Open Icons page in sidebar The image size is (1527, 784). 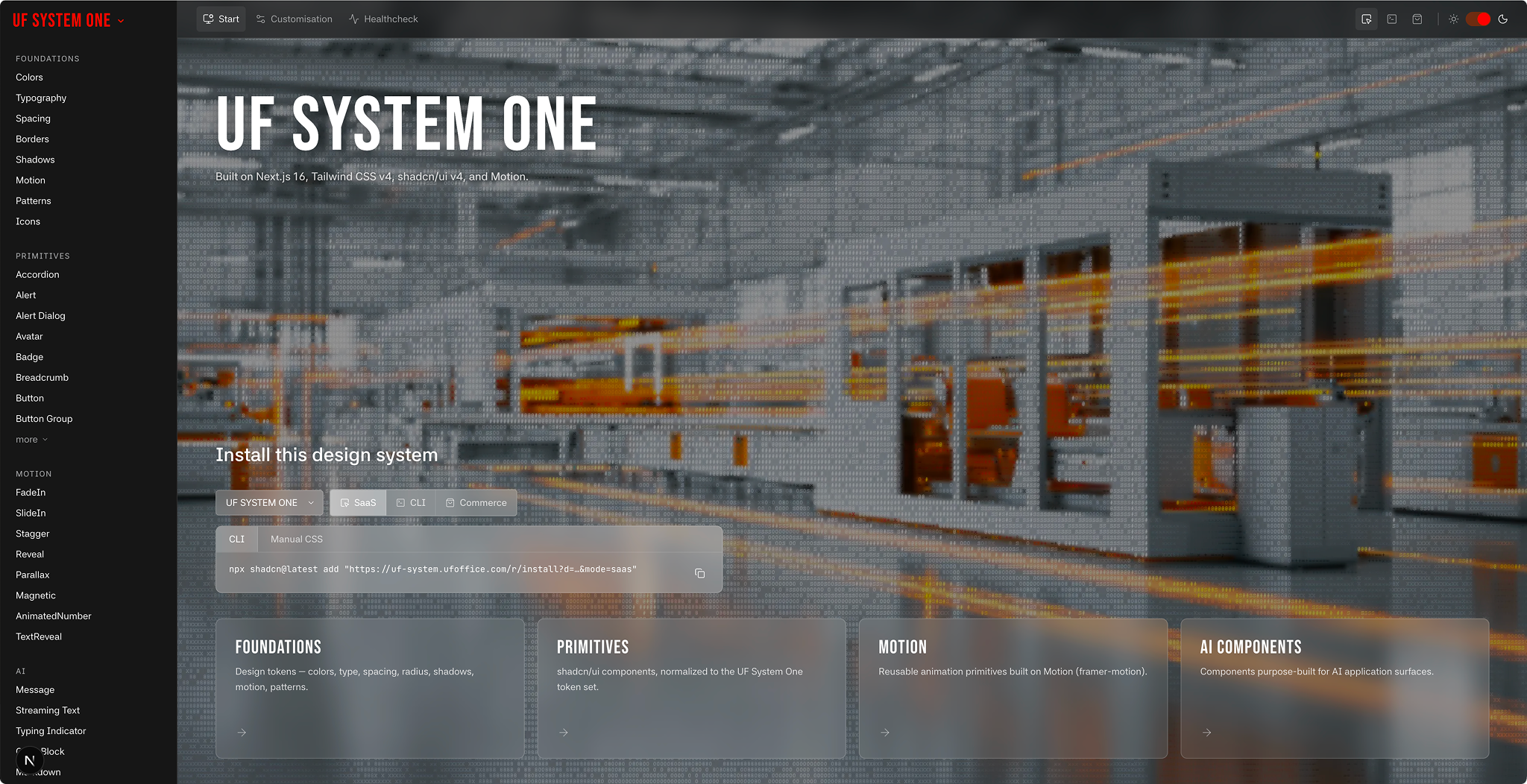pos(28,222)
